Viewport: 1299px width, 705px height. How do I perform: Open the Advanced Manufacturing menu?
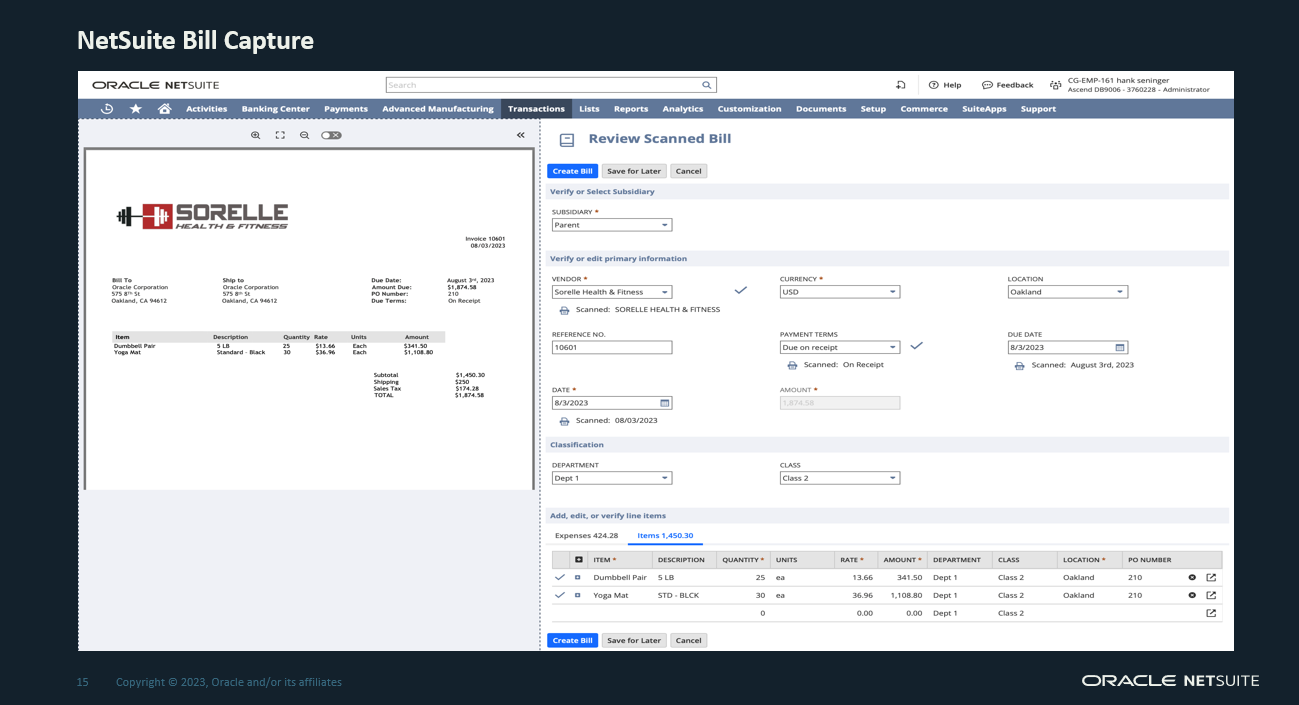point(438,109)
